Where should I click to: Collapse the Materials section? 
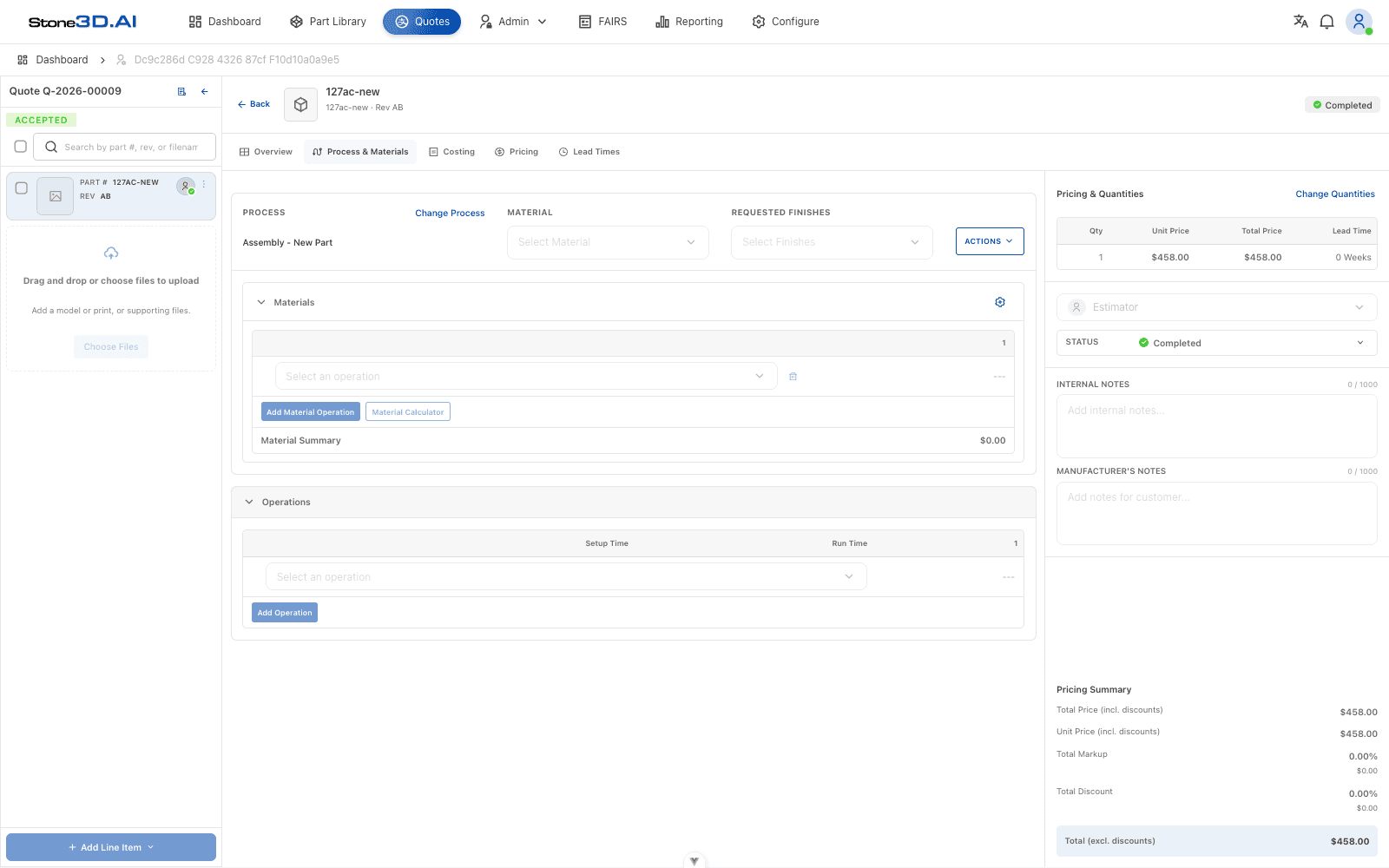[x=261, y=302]
